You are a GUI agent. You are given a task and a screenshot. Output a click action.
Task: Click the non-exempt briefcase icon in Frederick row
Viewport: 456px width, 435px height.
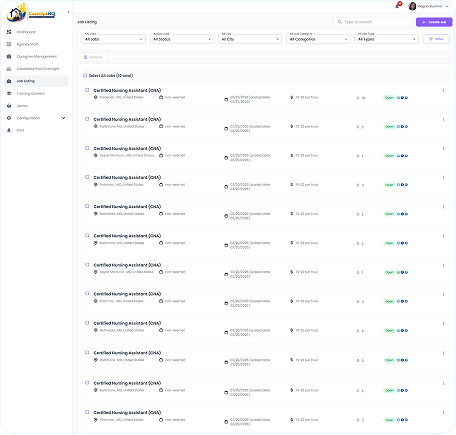click(x=161, y=97)
